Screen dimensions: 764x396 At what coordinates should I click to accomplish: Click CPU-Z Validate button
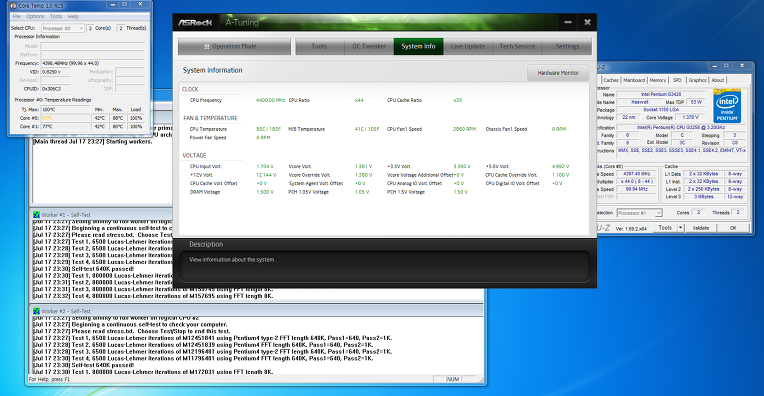click(701, 227)
